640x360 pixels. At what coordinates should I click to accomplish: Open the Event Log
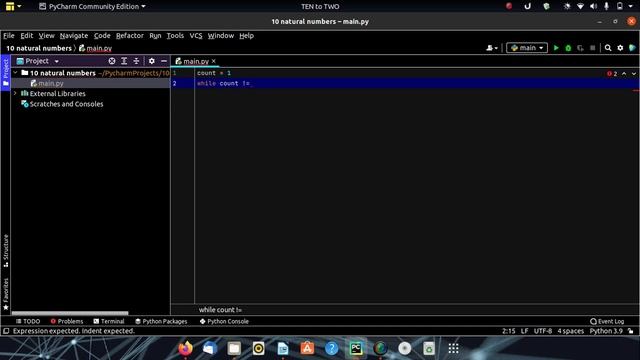coord(607,321)
